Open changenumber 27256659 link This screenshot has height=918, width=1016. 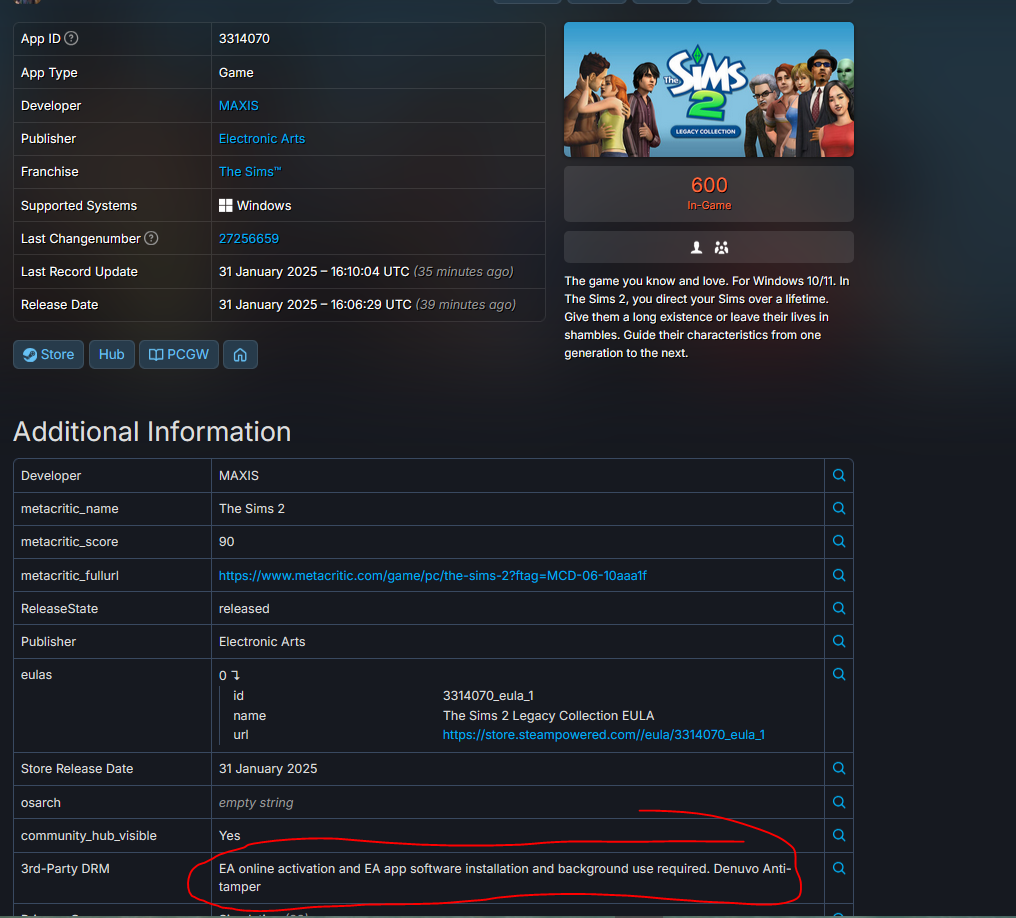pyautogui.click(x=249, y=238)
